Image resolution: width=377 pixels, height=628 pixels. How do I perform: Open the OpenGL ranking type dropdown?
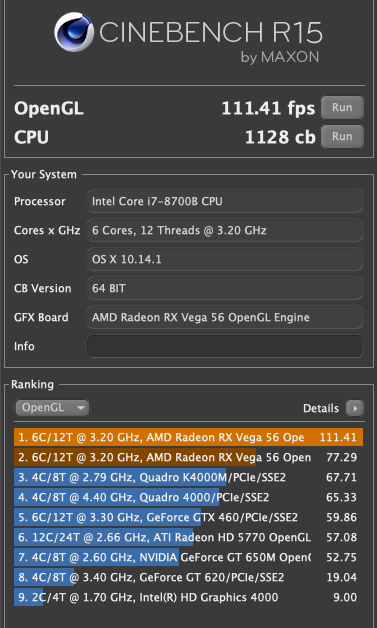pos(52,408)
